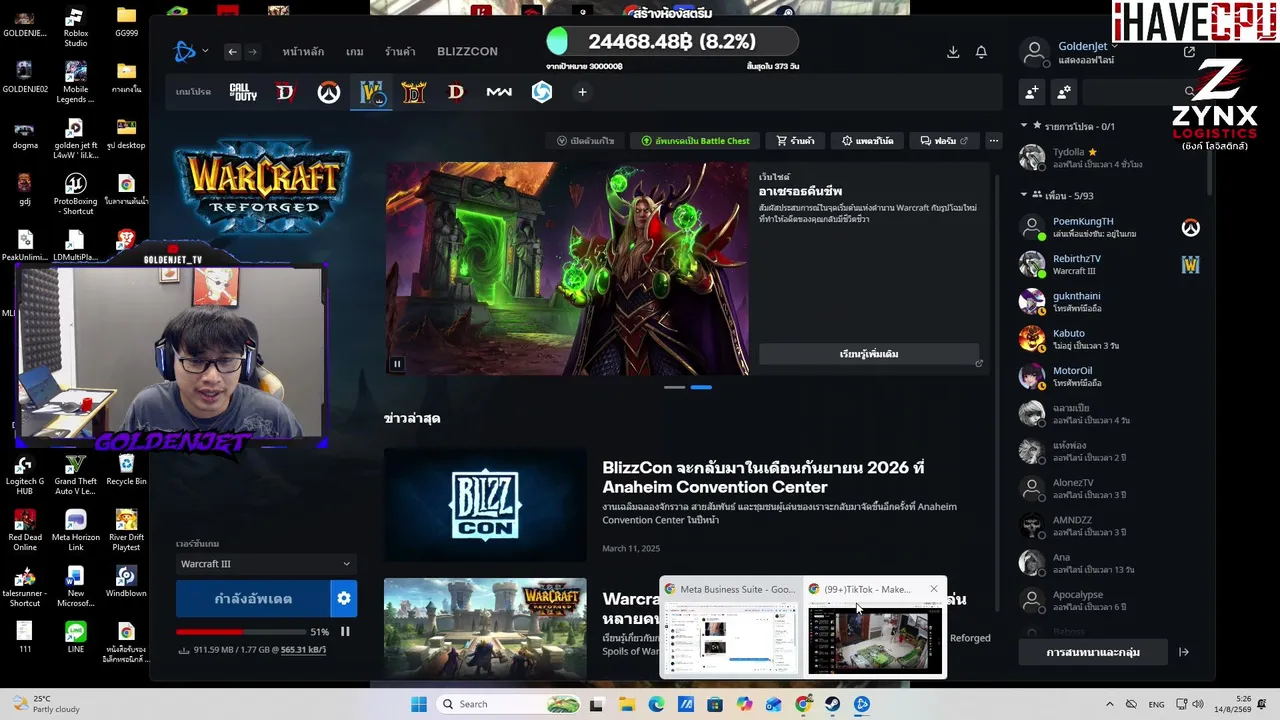Collapse the friends 5/93 section

1024,195
